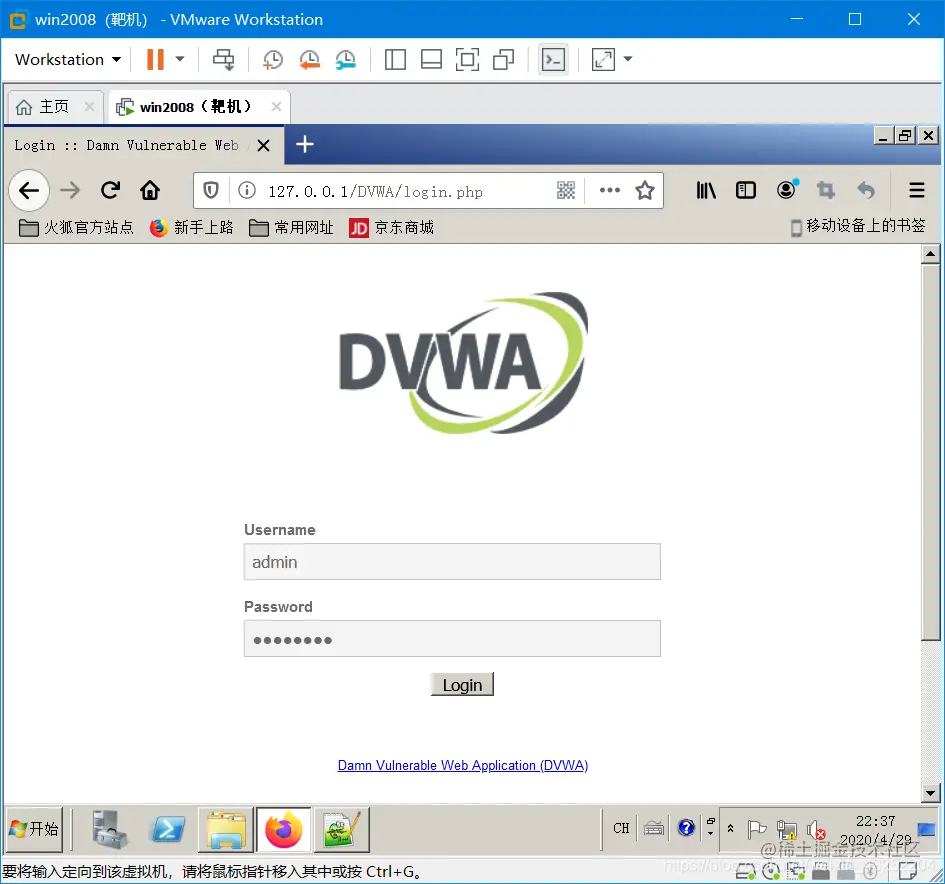Close the Firefox DVWA login tab
Viewport: 945px width, 884px height.
click(x=263, y=145)
